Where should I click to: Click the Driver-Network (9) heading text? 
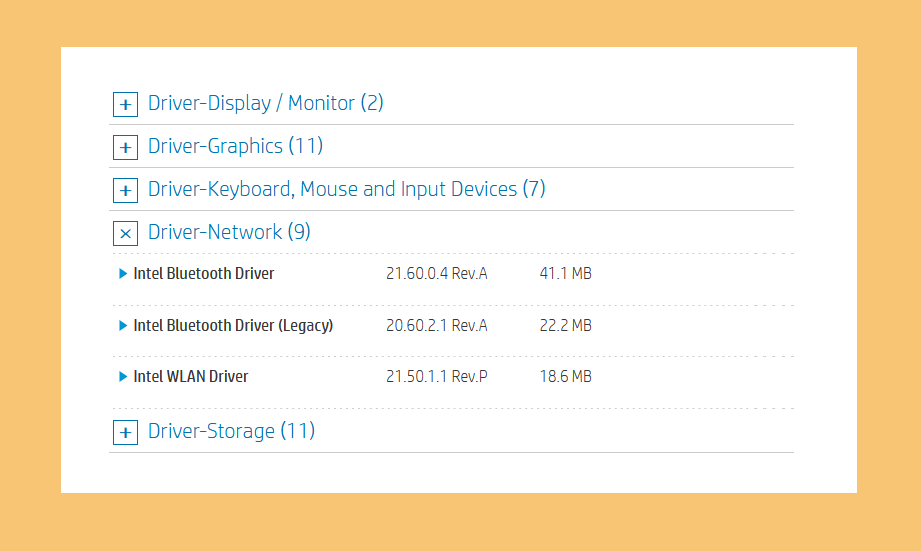click(229, 232)
